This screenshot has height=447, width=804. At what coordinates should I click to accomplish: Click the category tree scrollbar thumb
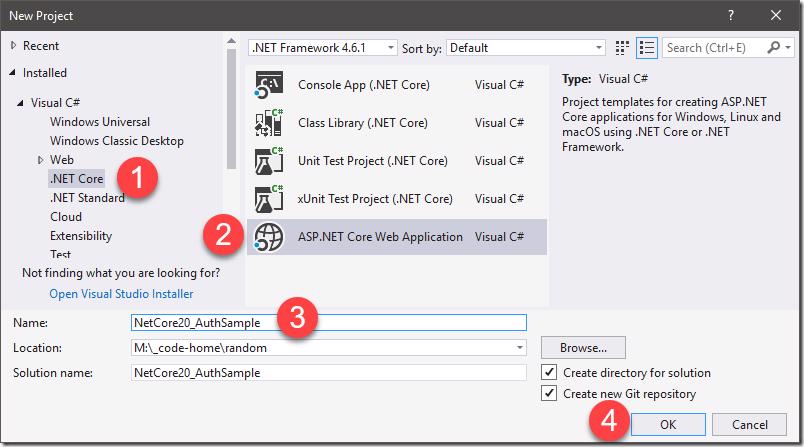231,109
